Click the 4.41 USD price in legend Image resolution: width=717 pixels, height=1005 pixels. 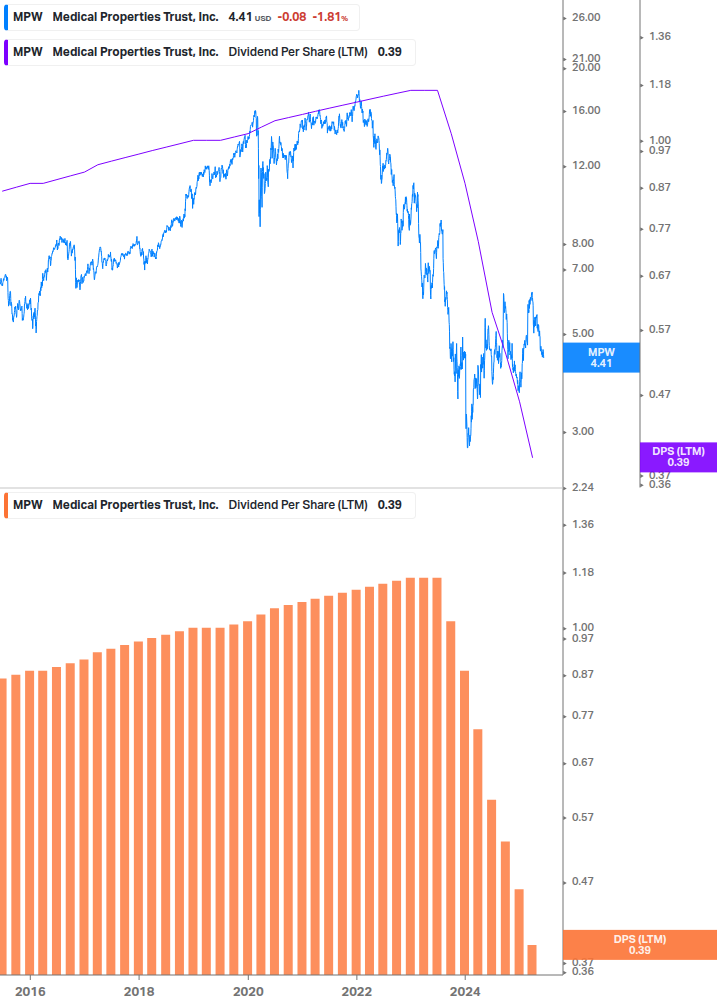pos(250,17)
